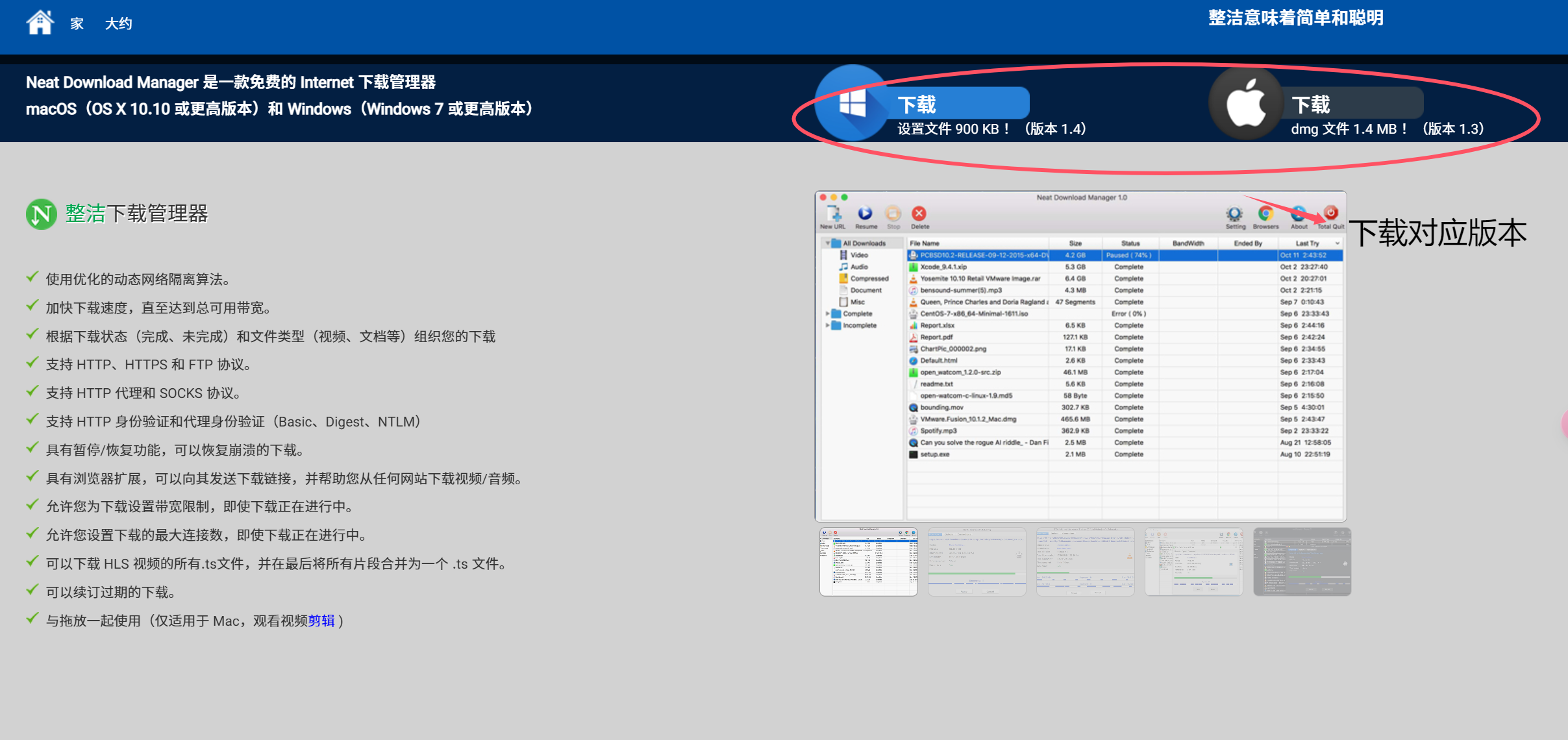This screenshot has height=740, width=1568.
Task: Collapse the All Downloads tree arrow
Action: pos(827,243)
